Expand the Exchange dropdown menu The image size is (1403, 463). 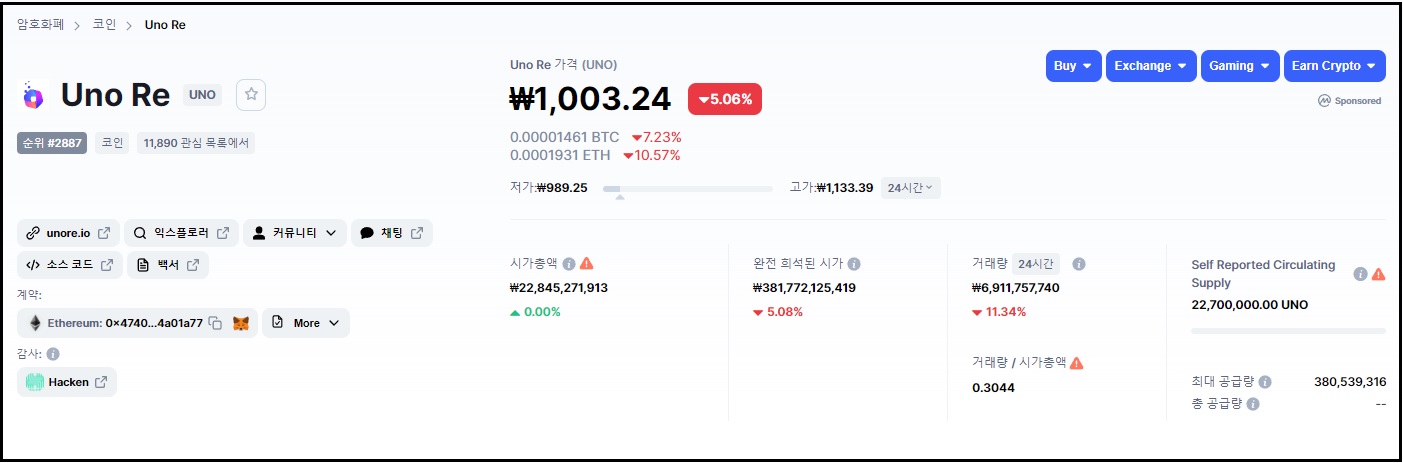click(1152, 66)
